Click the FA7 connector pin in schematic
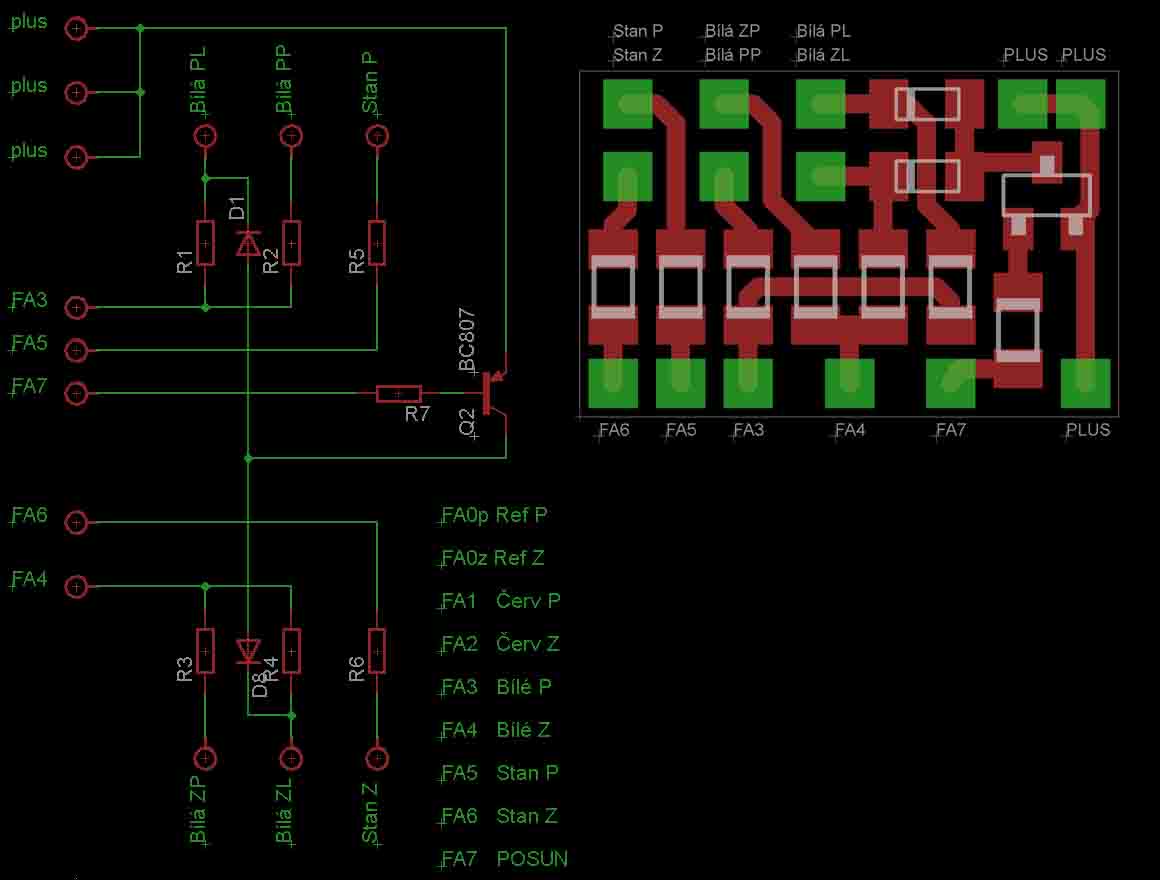The height and width of the screenshot is (880, 1160). (76, 393)
